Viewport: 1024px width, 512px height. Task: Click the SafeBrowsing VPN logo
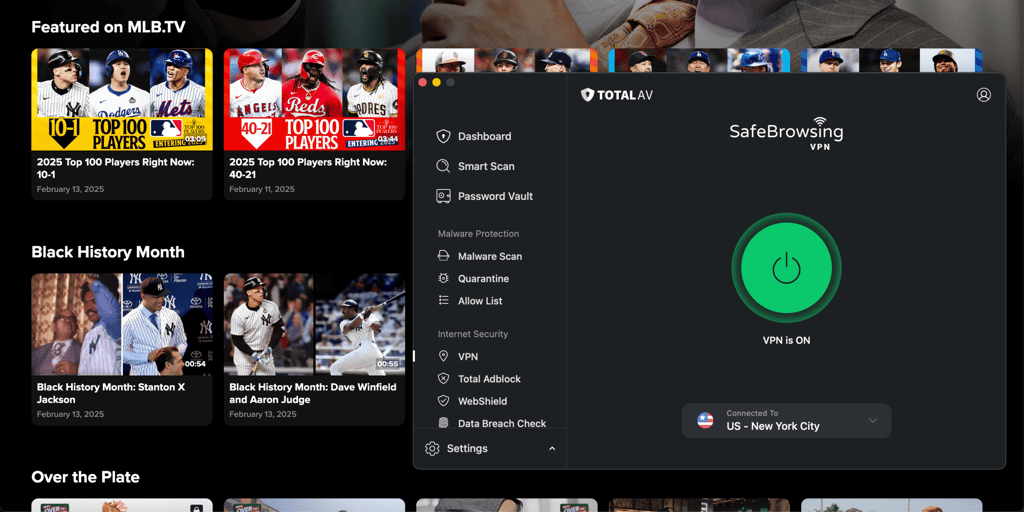(786, 134)
